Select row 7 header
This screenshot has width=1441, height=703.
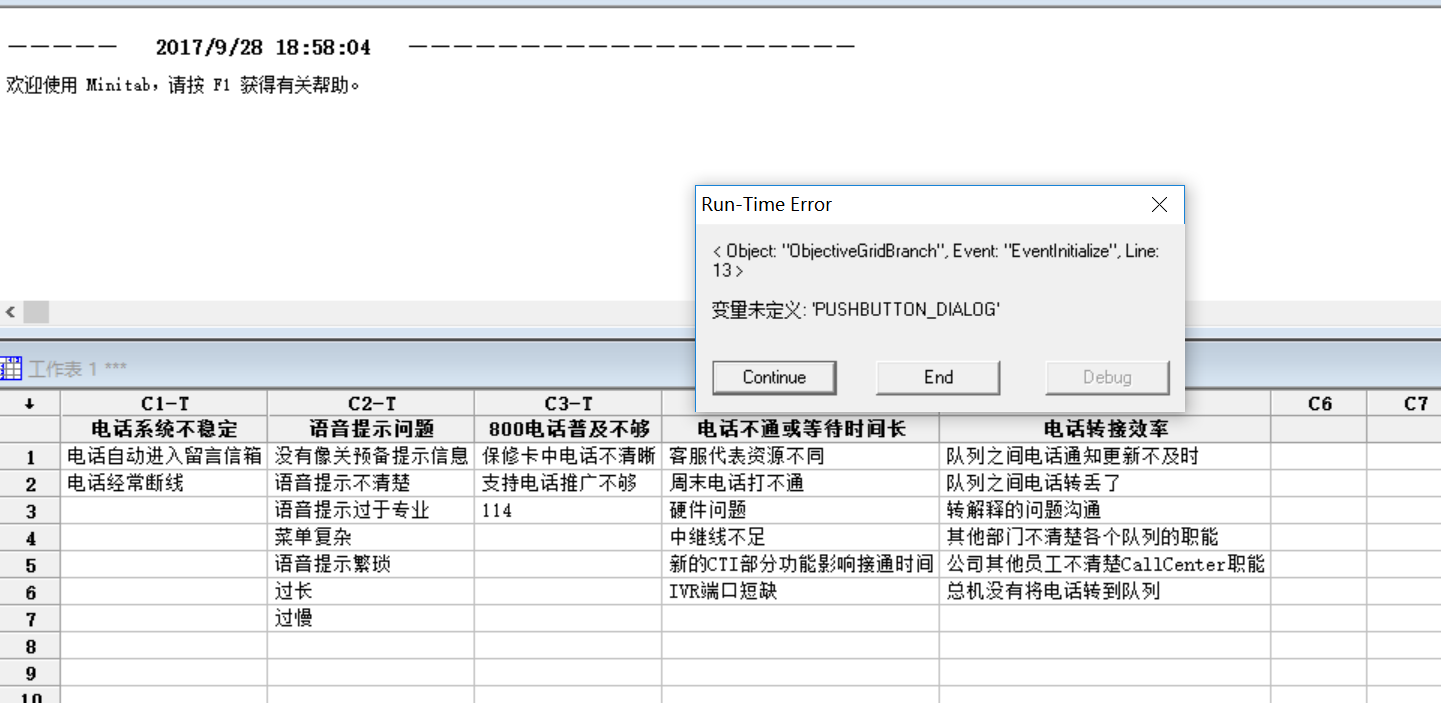click(30, 619)
